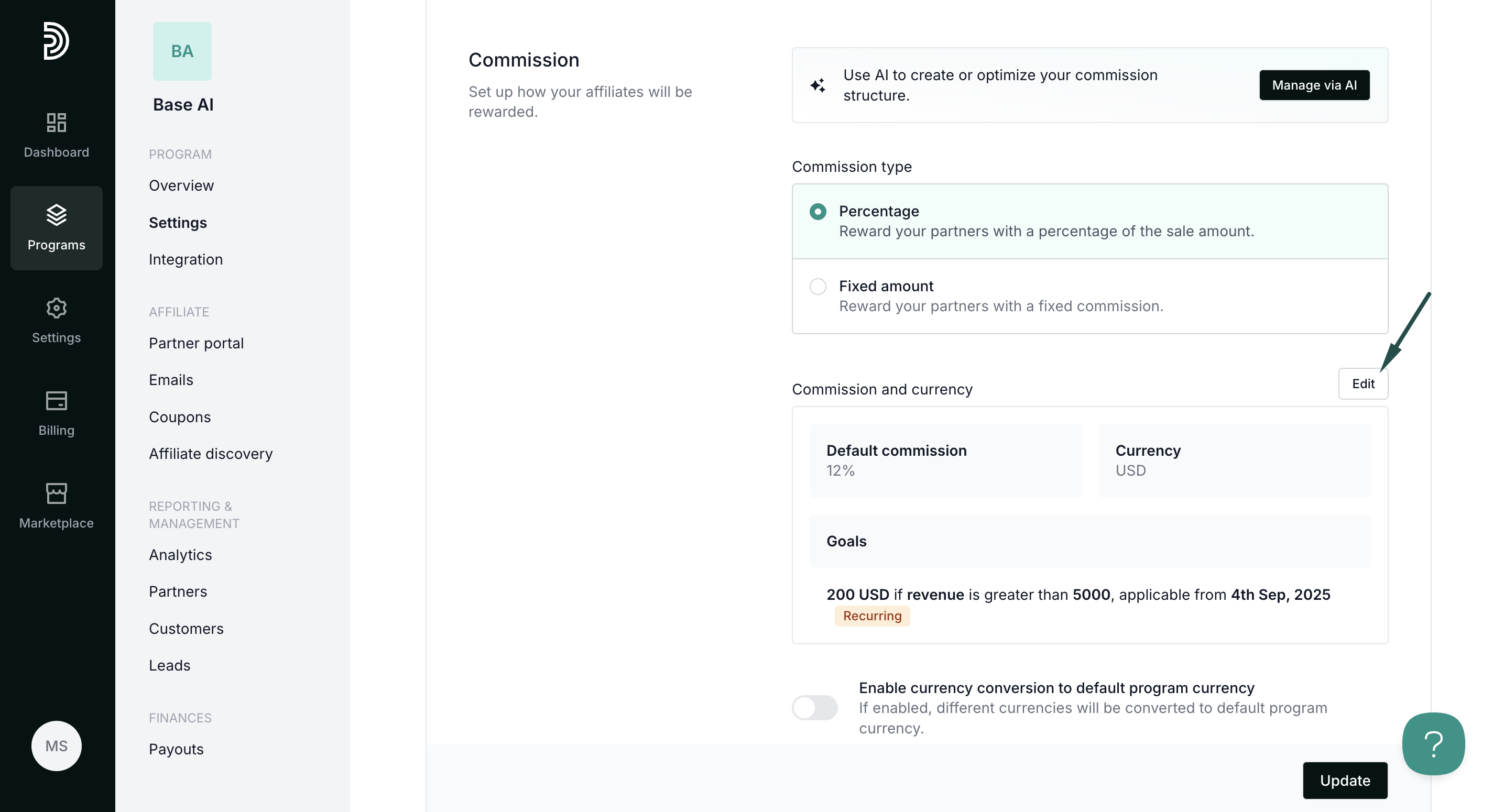Screen dimensions: 1504x812
Task: Click the Manage via AI button
Action: click(x=1314, y=85)
